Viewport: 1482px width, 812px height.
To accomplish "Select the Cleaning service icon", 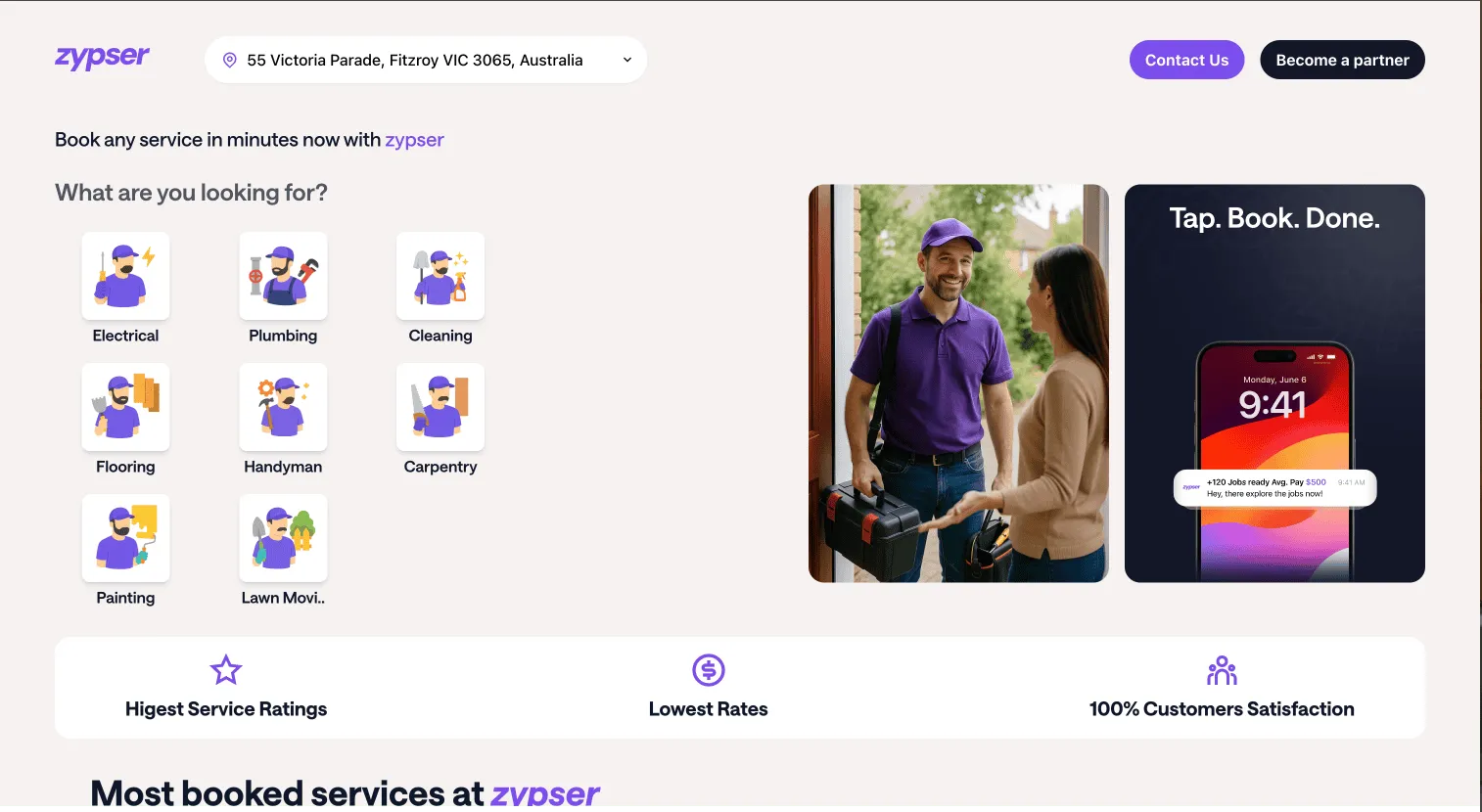I will (440, 276).
